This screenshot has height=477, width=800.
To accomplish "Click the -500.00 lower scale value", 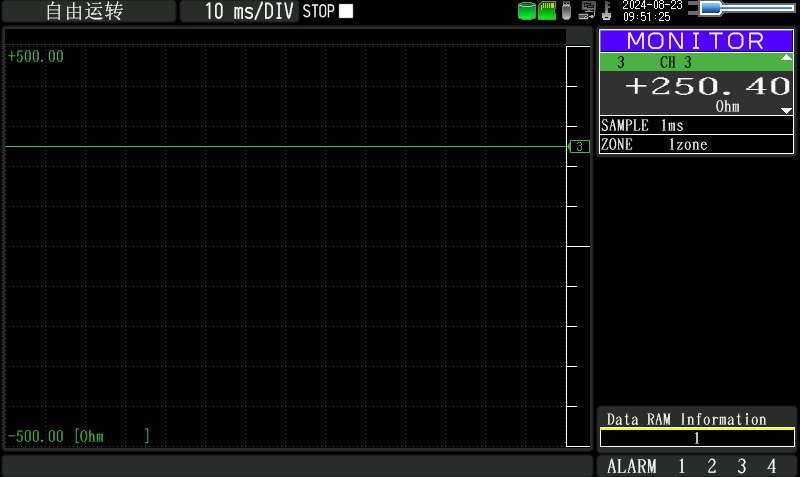I will tap(36, 436).
